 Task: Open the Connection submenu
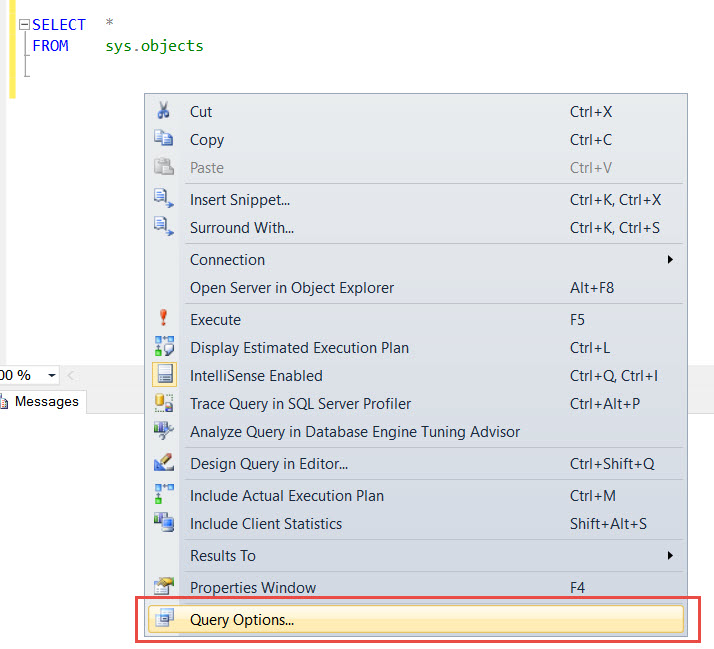click(x=415, y=260)
